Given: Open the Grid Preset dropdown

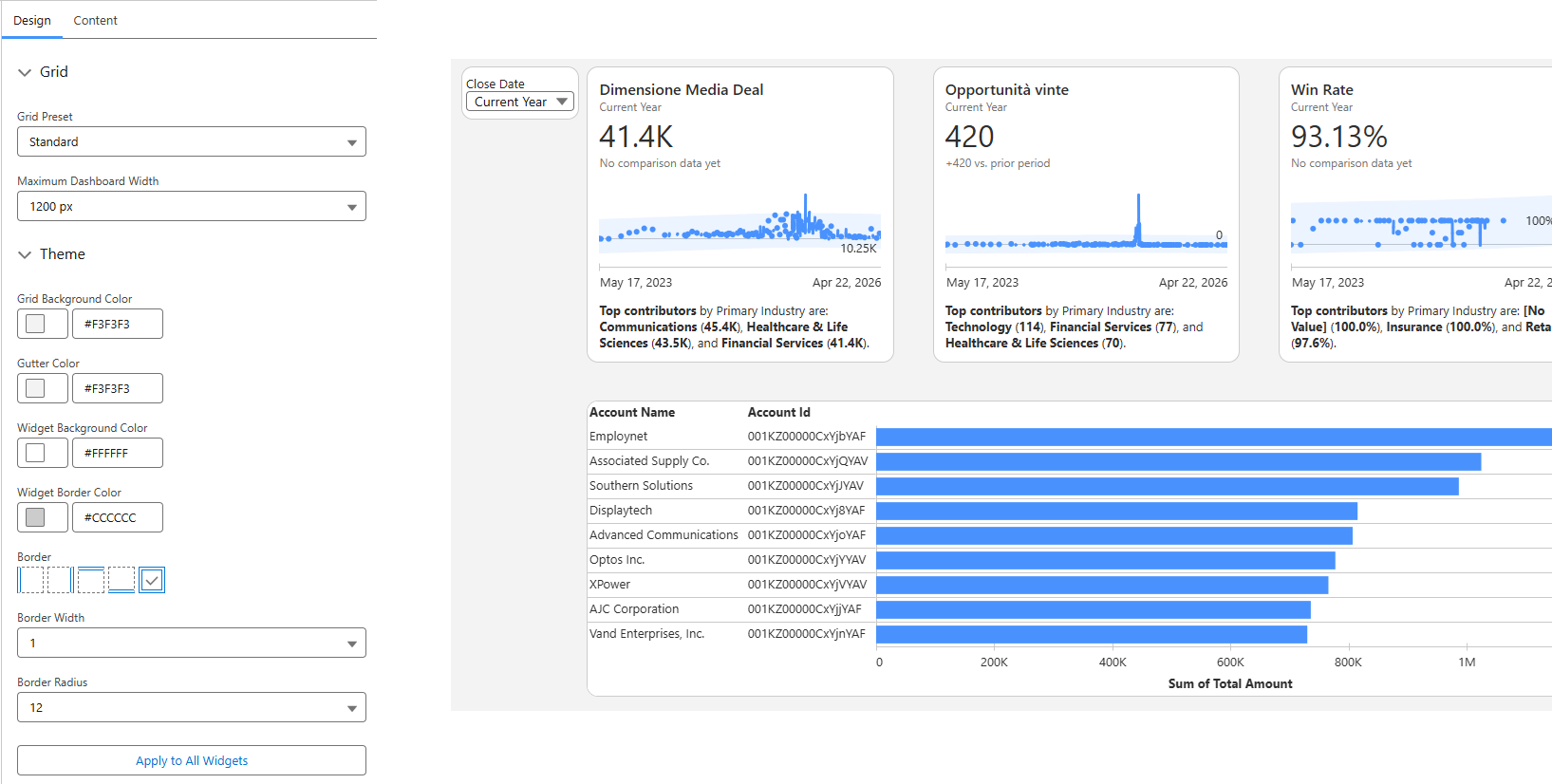Looking at the screenshot, I should pyautogui.click(x=191, y=141).
